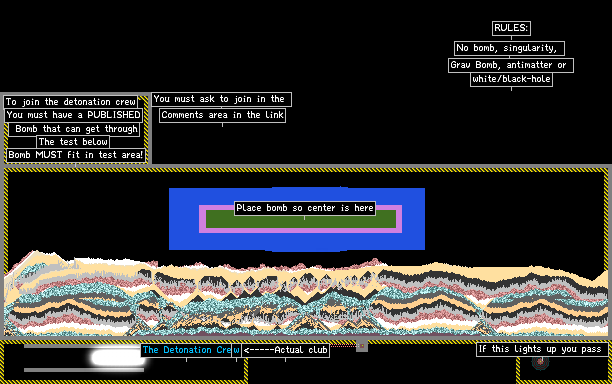
Task: Click "To join the detonation crew" sign
Action: 71,102
